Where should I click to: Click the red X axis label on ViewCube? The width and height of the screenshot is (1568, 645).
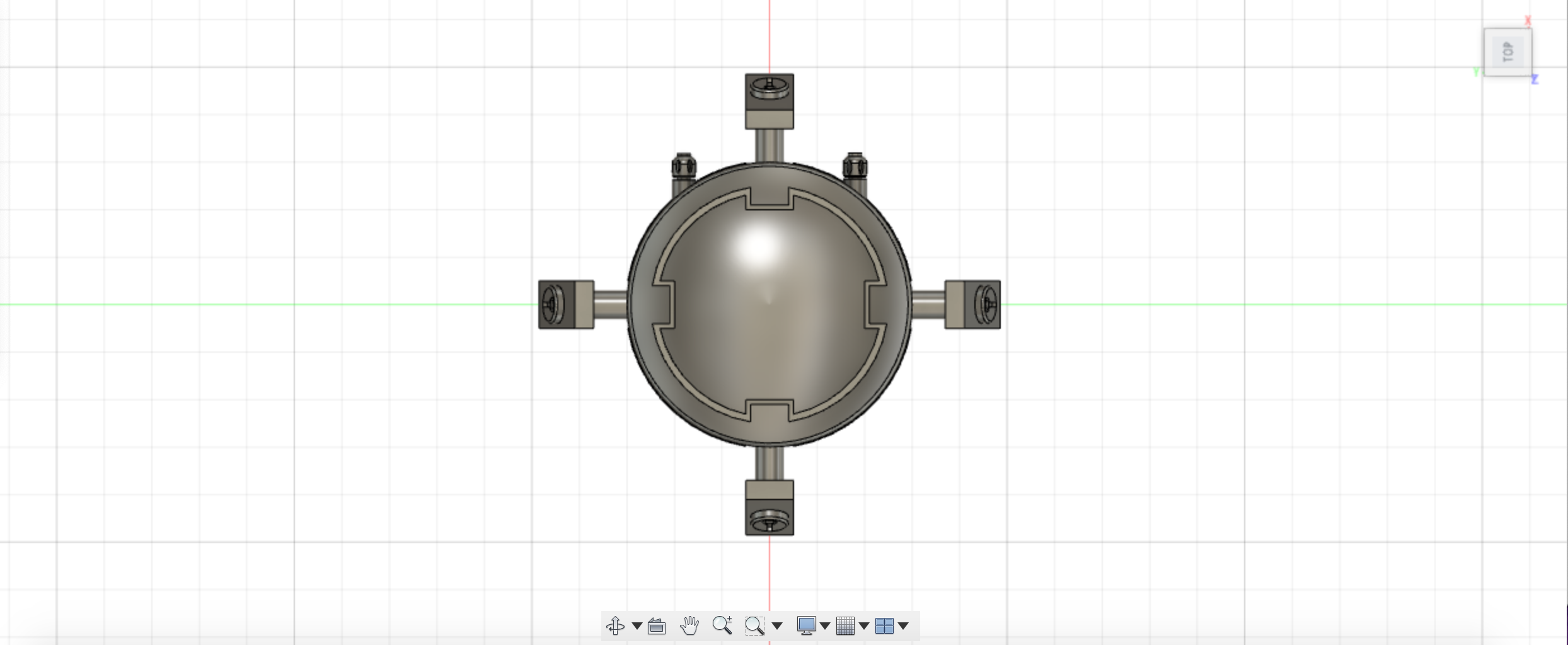pos(1528,21)
